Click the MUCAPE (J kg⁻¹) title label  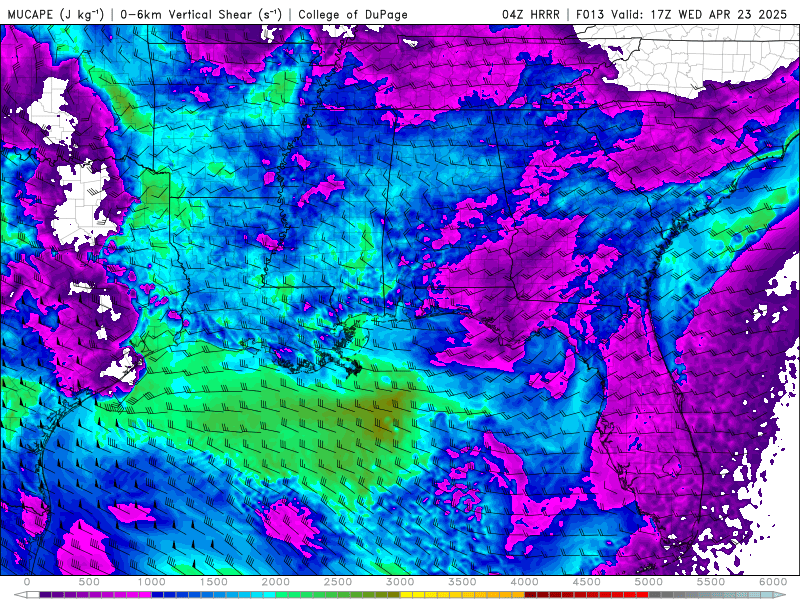(55, 14)
